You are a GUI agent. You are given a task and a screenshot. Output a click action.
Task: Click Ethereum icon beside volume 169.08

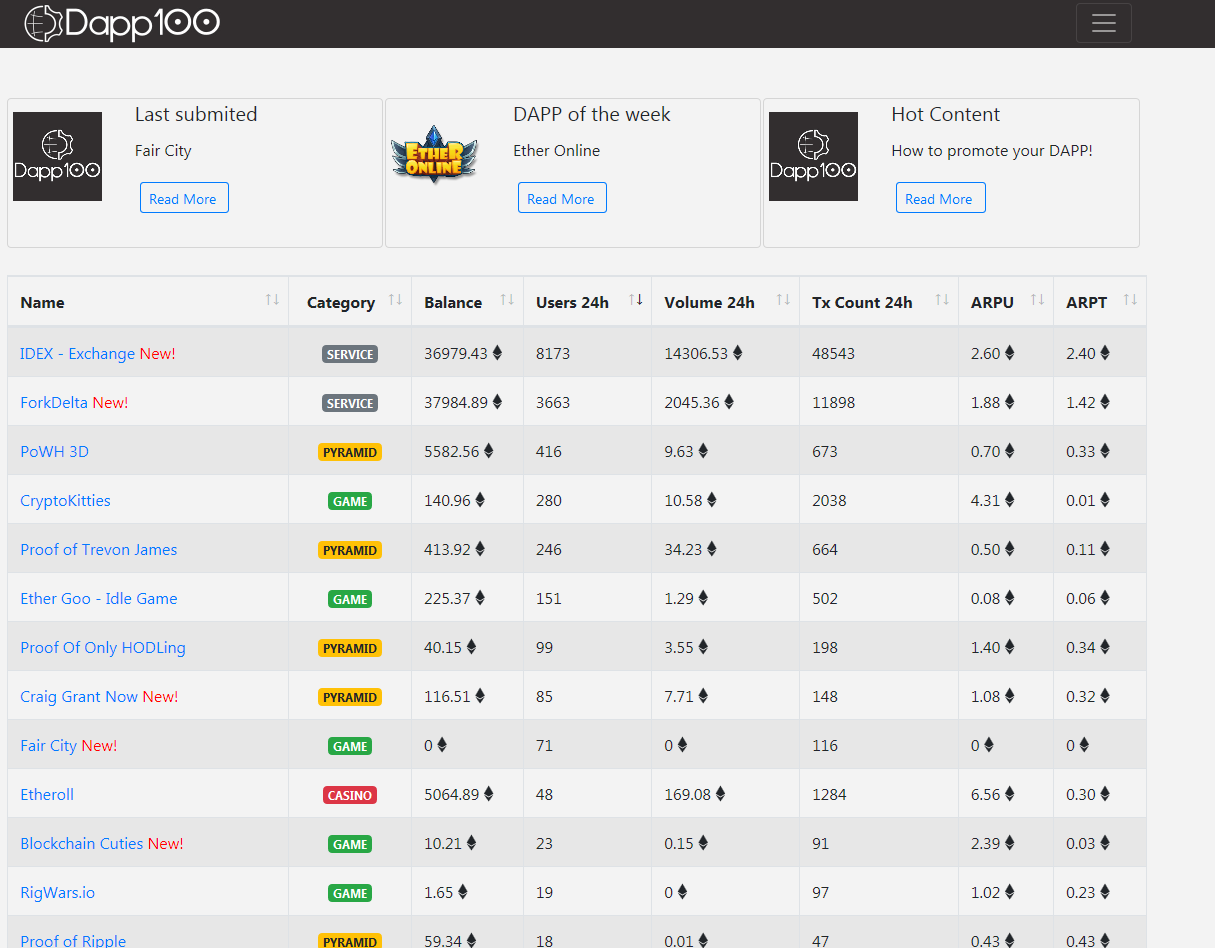point(720,794)
